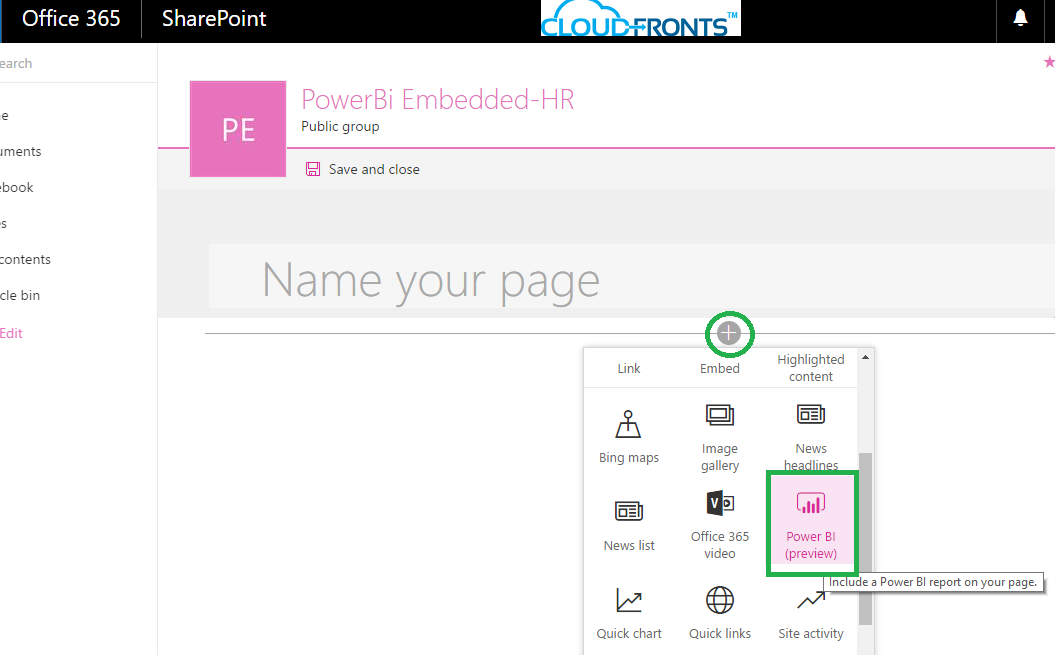
Task: Open the Office 365 home link
Action: (71, 18)
